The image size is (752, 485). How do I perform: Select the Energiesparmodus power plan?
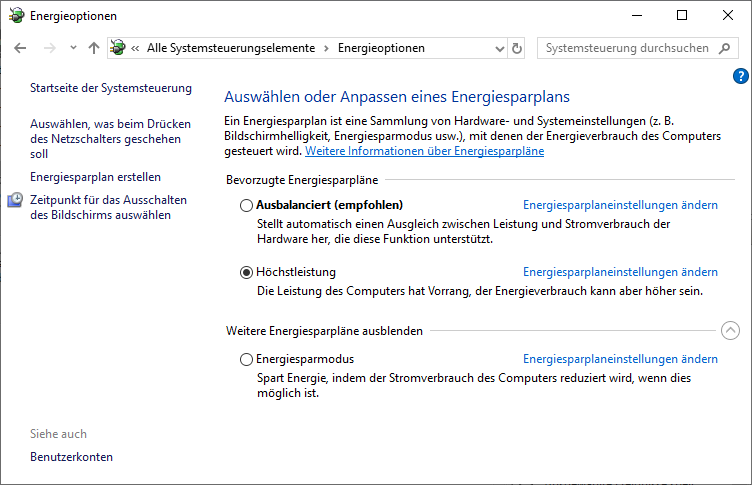tap(247, 359)
